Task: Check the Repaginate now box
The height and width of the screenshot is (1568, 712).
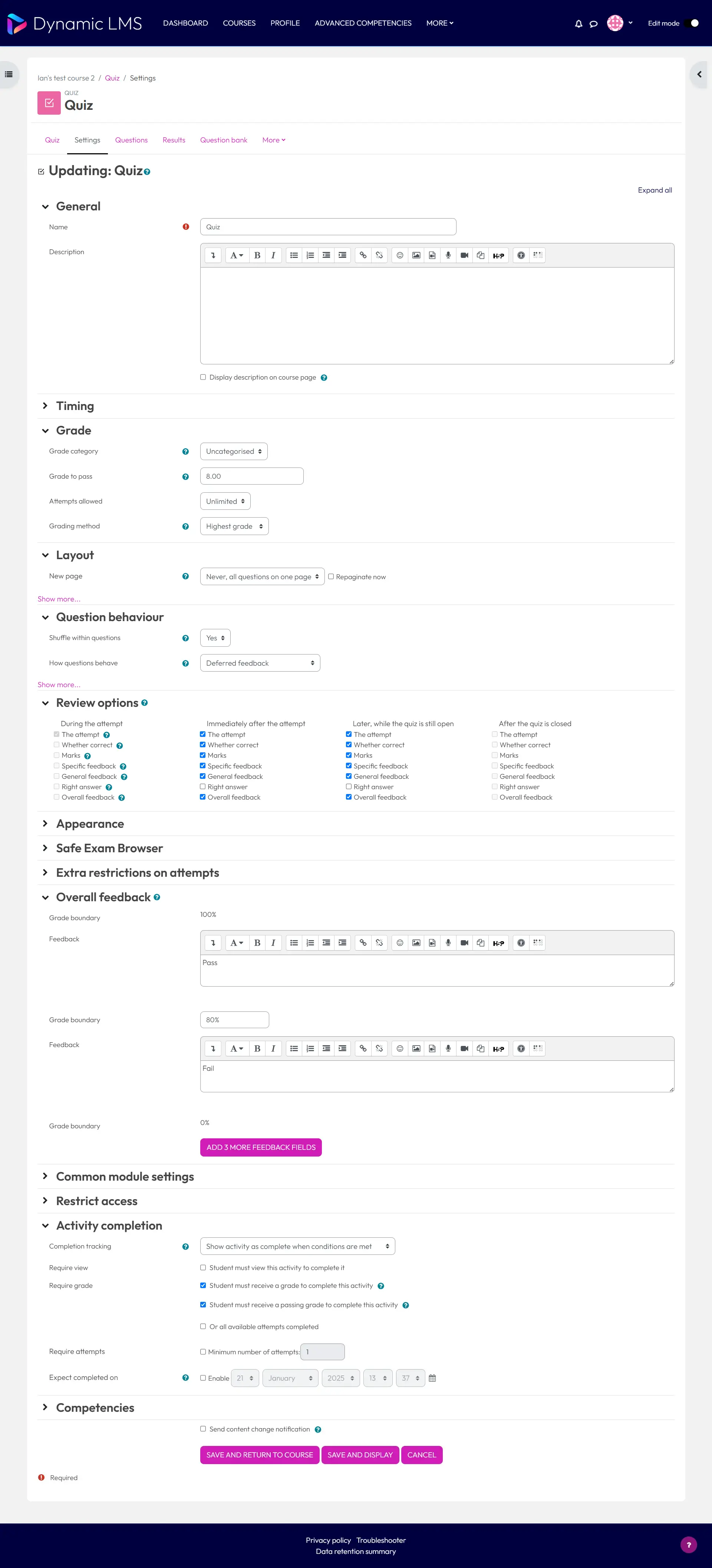Action: 331,577
